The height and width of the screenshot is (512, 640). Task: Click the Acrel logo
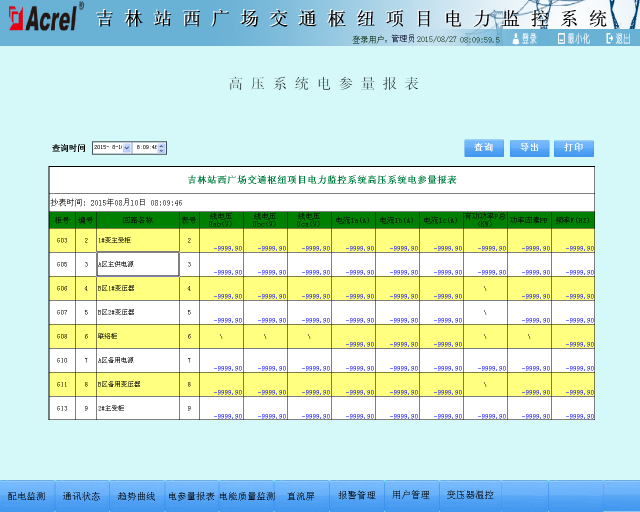(46, 18)
